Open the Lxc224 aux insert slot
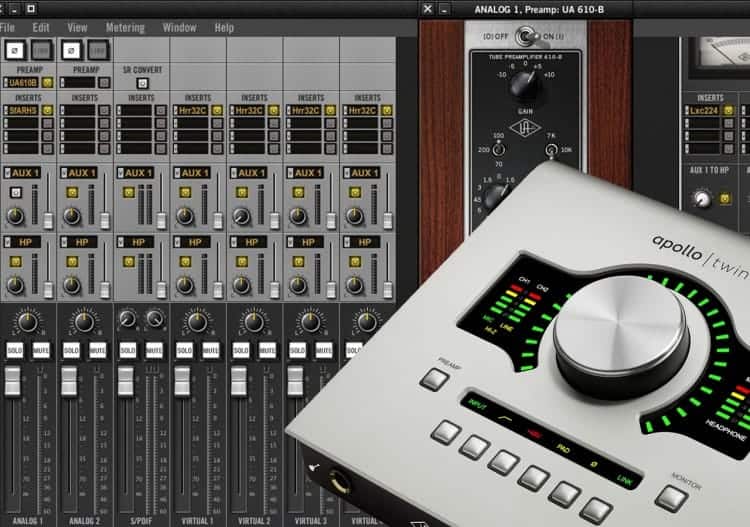This screenshot has height=527, width=750. tap(702, 110)
